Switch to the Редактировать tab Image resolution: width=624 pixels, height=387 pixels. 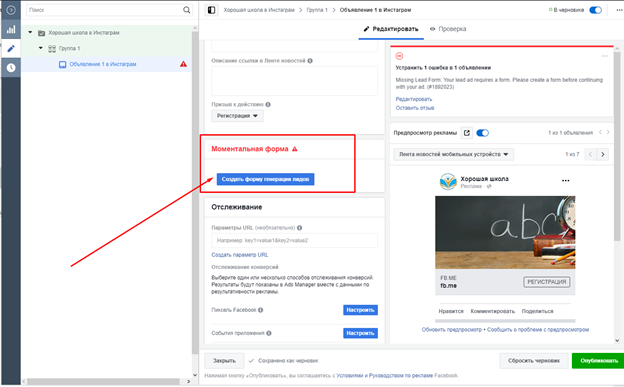pos(391,29)
